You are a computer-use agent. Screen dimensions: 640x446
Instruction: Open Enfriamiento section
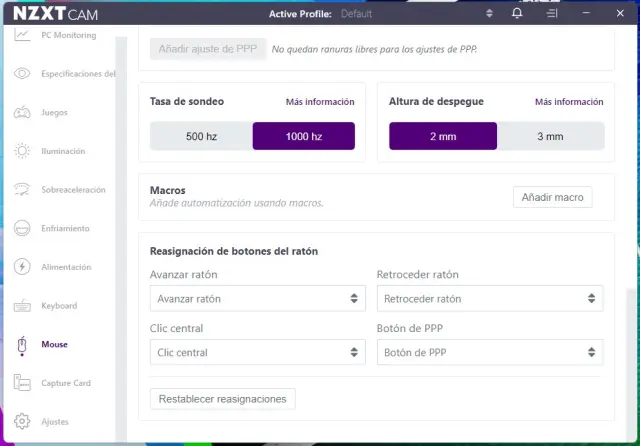tap(65, 228)
